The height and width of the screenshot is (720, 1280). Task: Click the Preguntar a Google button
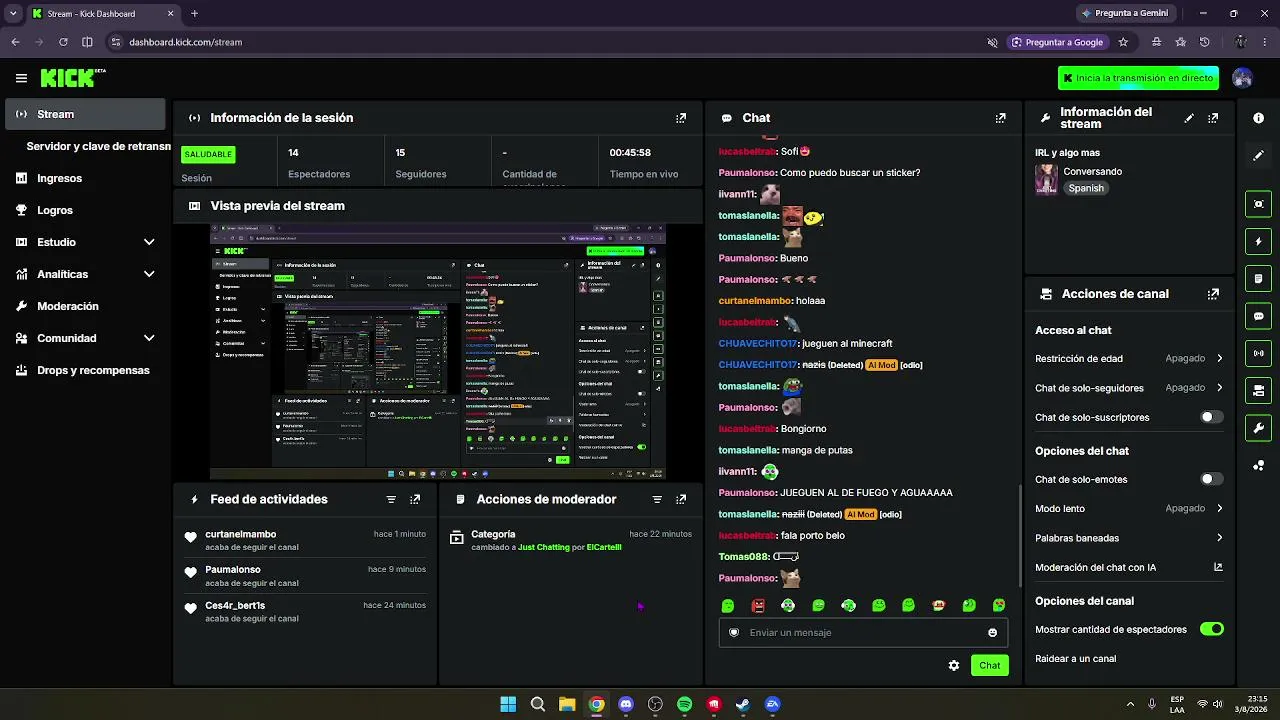point(1057,42)
